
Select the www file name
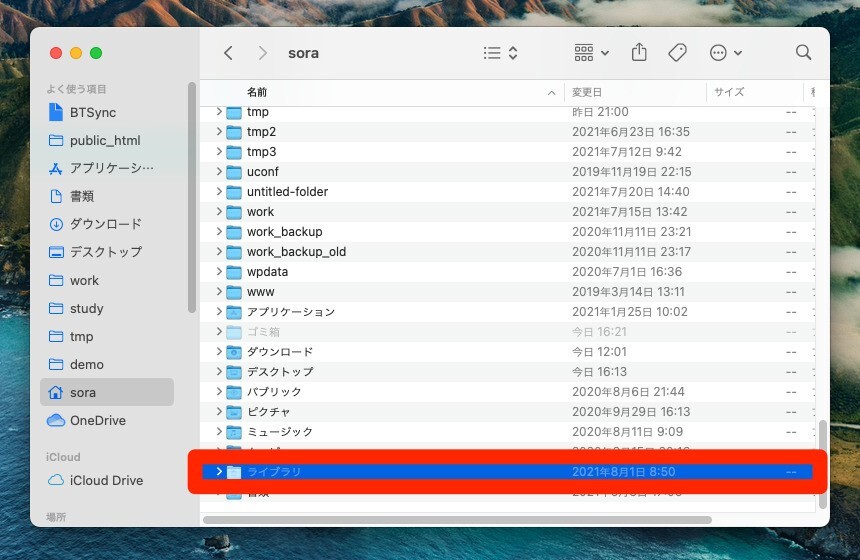tap(261, 292)
